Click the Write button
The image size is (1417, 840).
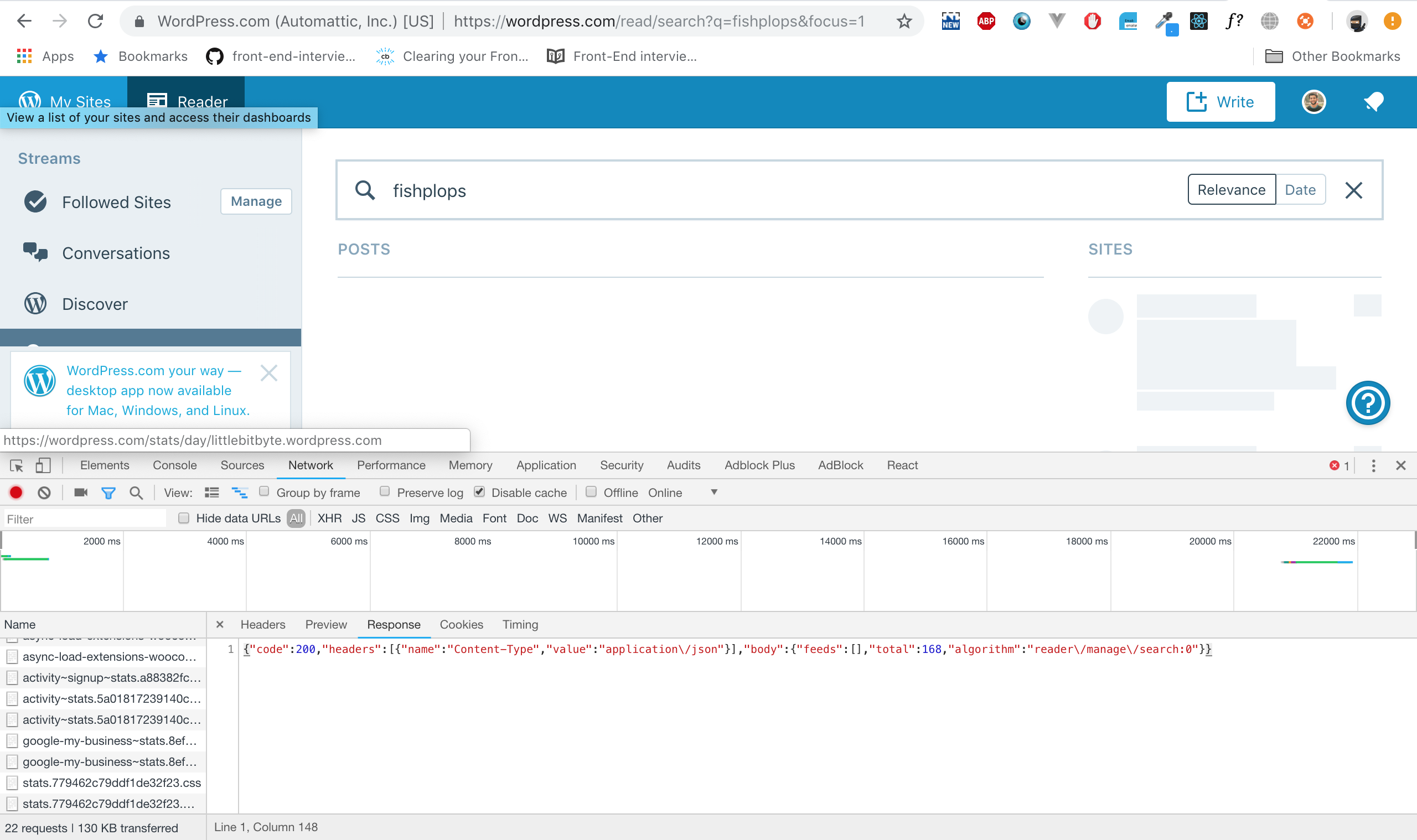click(1221, 102)
